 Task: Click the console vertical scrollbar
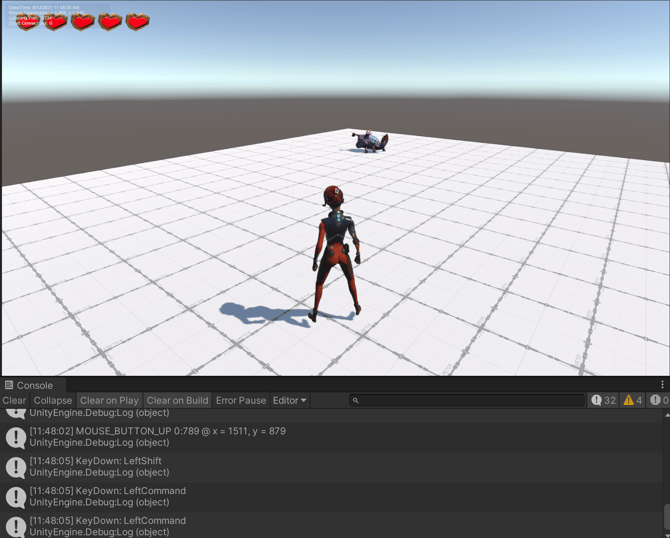click(x=666, y=515)
